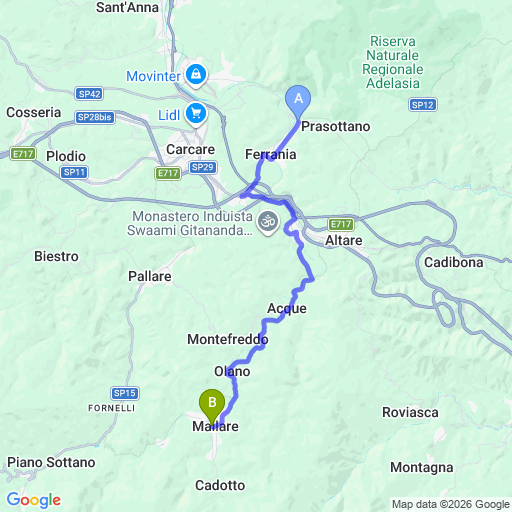Select the Pallare town label
The image size is (512, 512).
(x=150, y=276)
